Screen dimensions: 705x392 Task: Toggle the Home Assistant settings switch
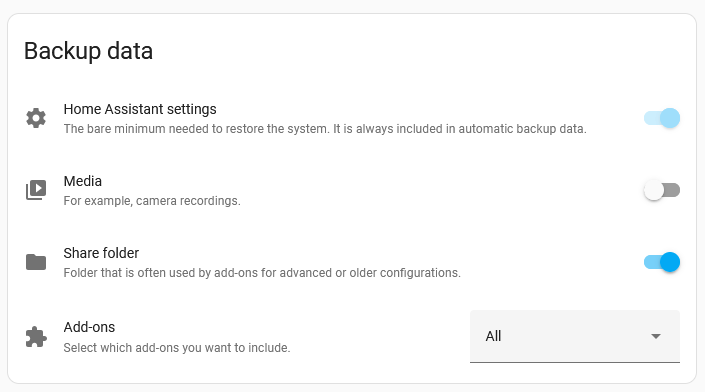662,118
